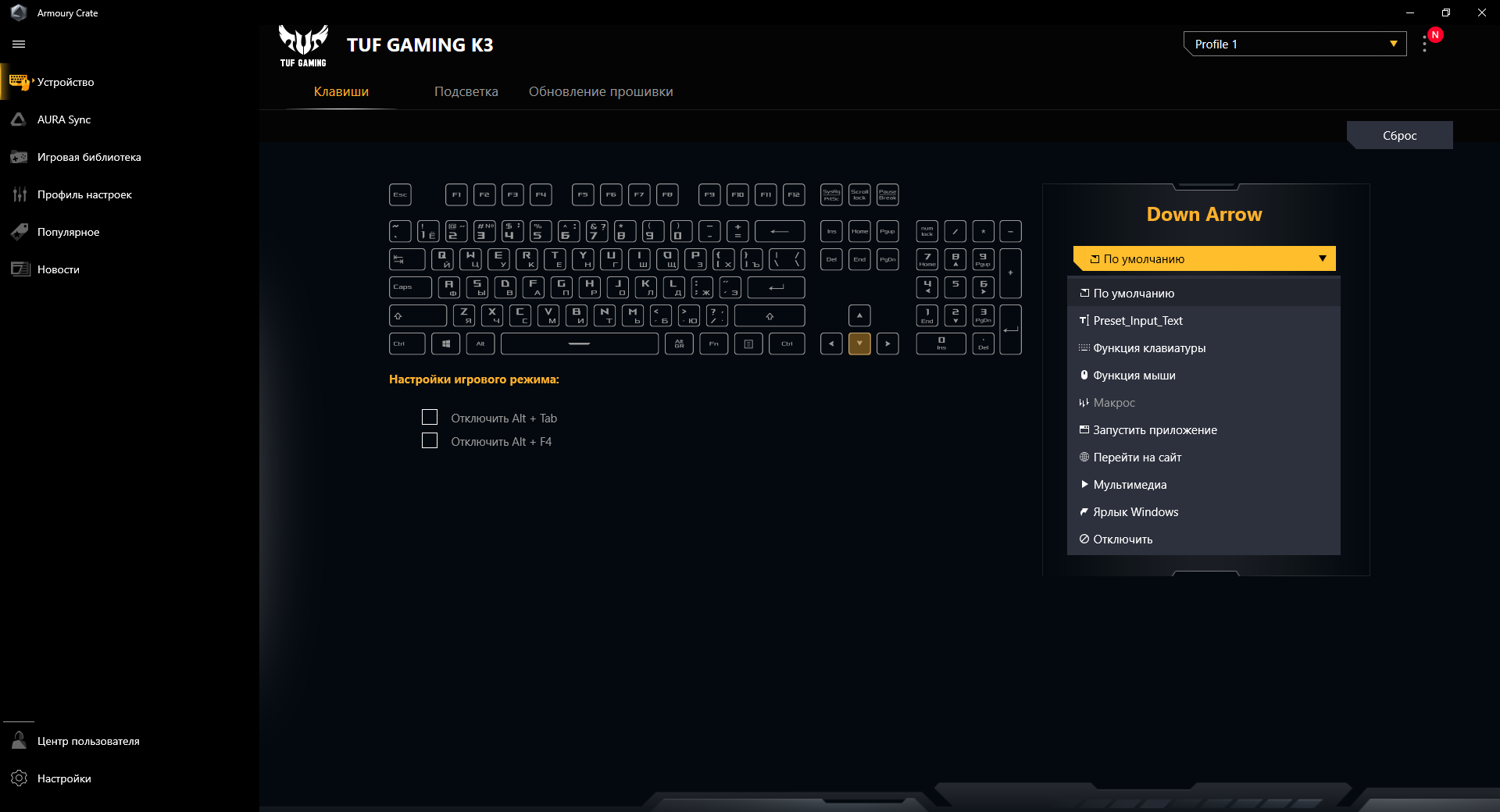
Task: Click the Сброс reset button
Action: (x=1400, y=135)
